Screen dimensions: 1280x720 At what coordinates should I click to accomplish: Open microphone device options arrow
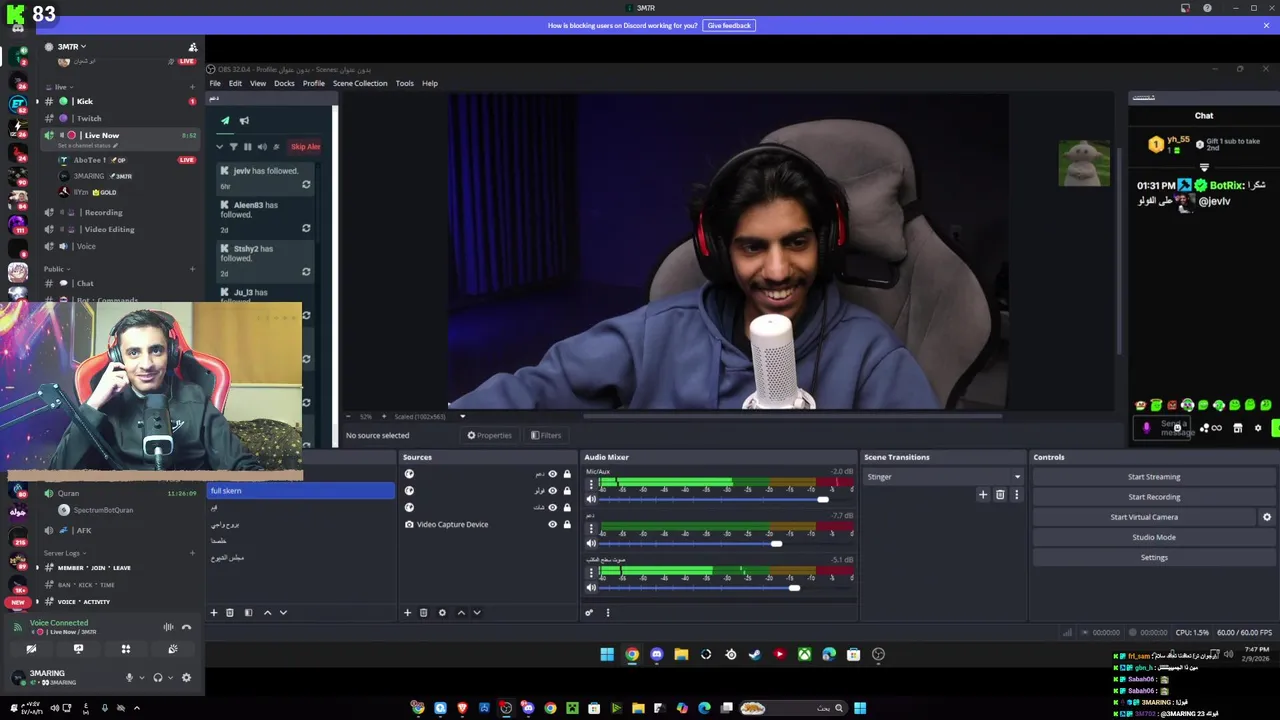click(141, 678)
